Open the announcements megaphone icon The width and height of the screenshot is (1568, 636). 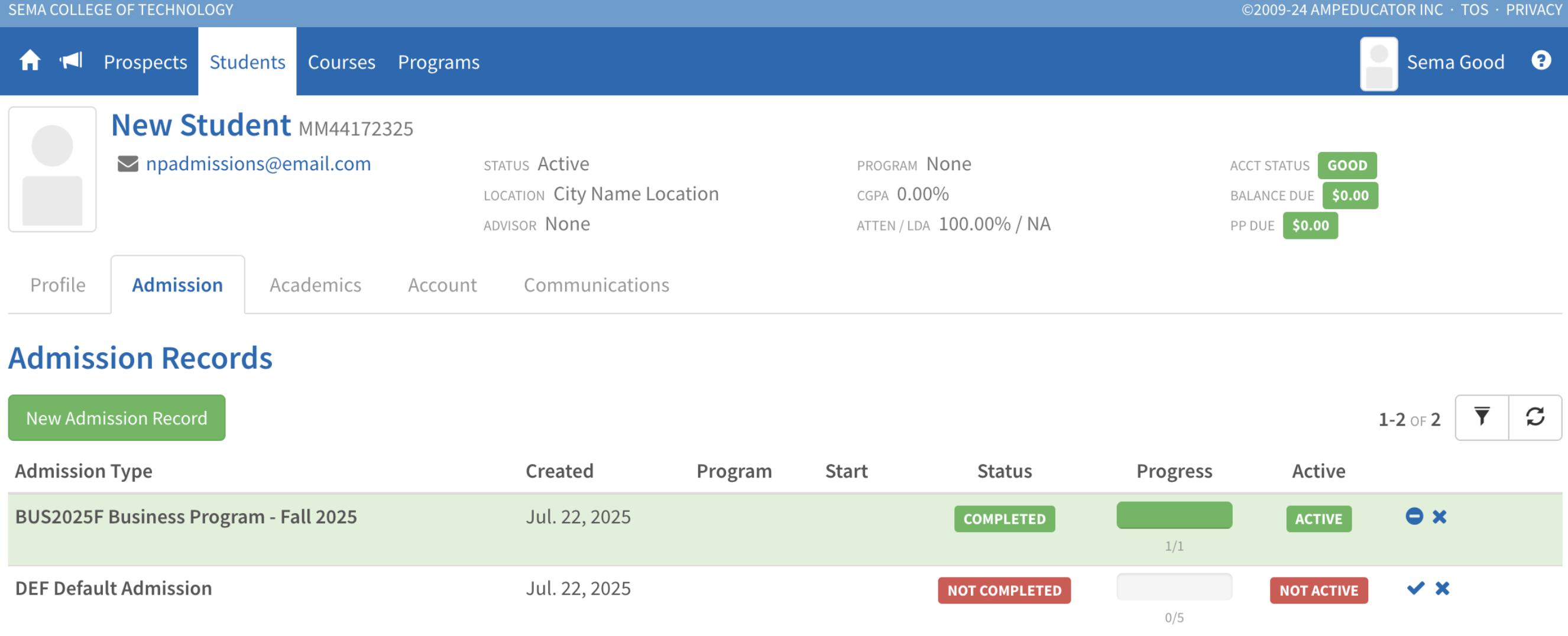70,61
